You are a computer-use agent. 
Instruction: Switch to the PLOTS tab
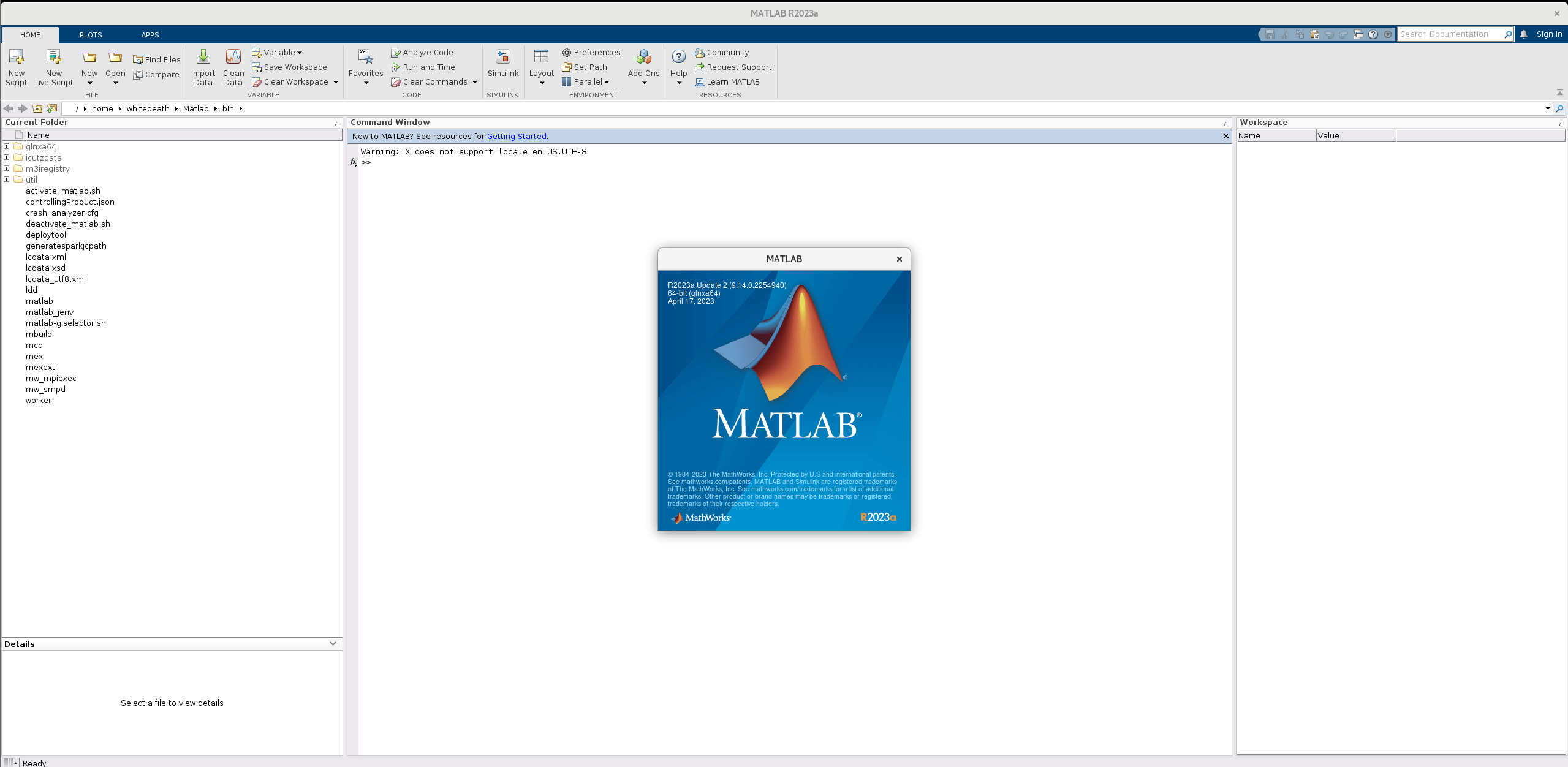(x=91, y=35)
